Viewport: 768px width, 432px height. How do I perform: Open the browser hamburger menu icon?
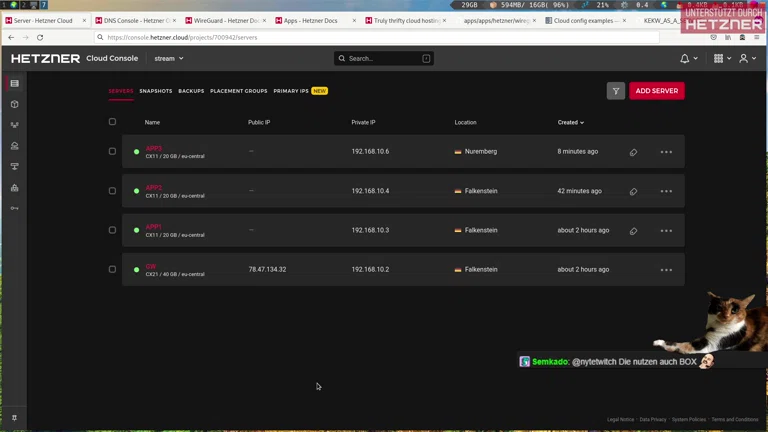(757, 37)
